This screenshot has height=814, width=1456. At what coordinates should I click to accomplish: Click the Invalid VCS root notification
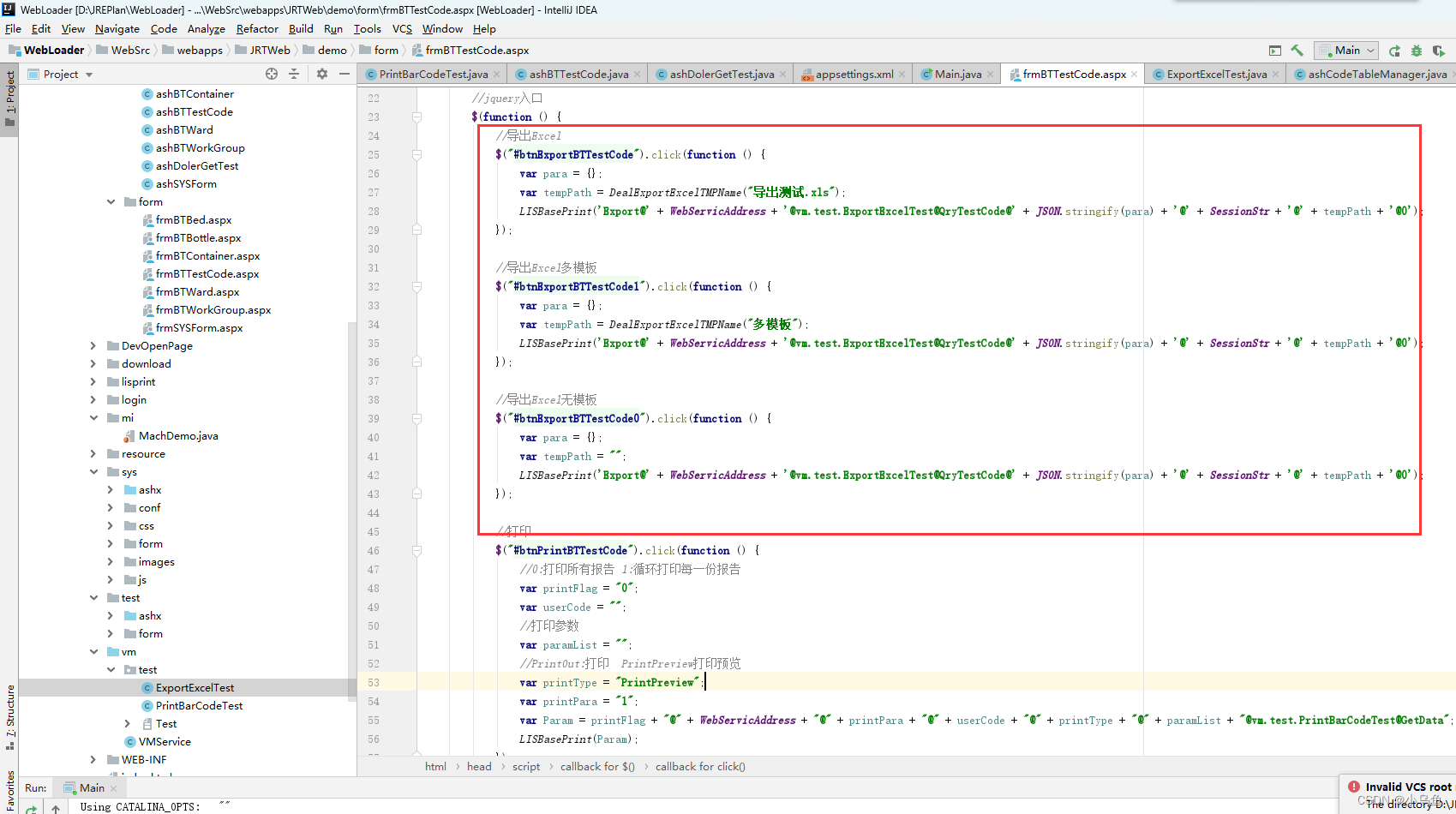tap(1399, 795)
